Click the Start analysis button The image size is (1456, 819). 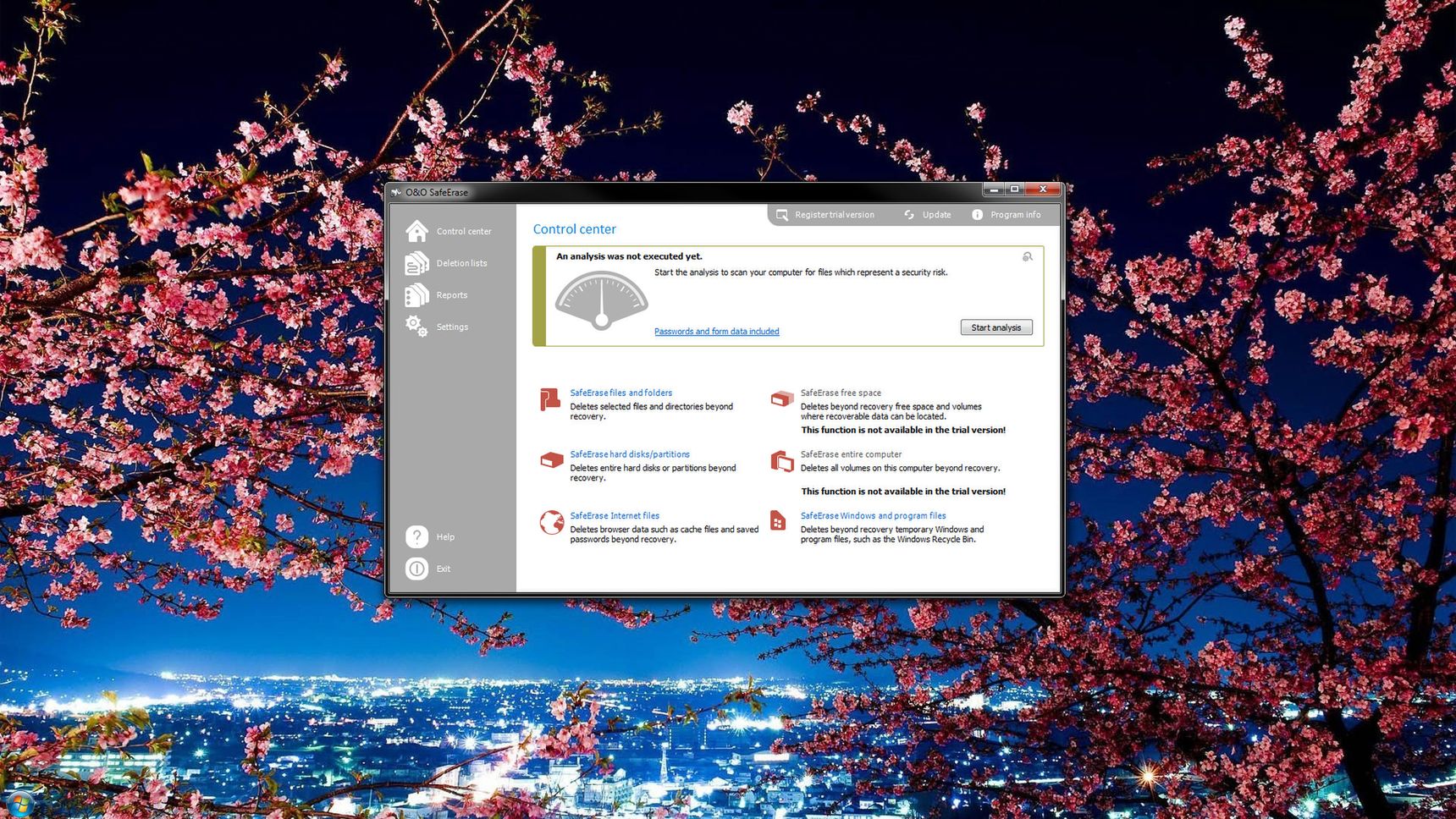pos(996,327)
